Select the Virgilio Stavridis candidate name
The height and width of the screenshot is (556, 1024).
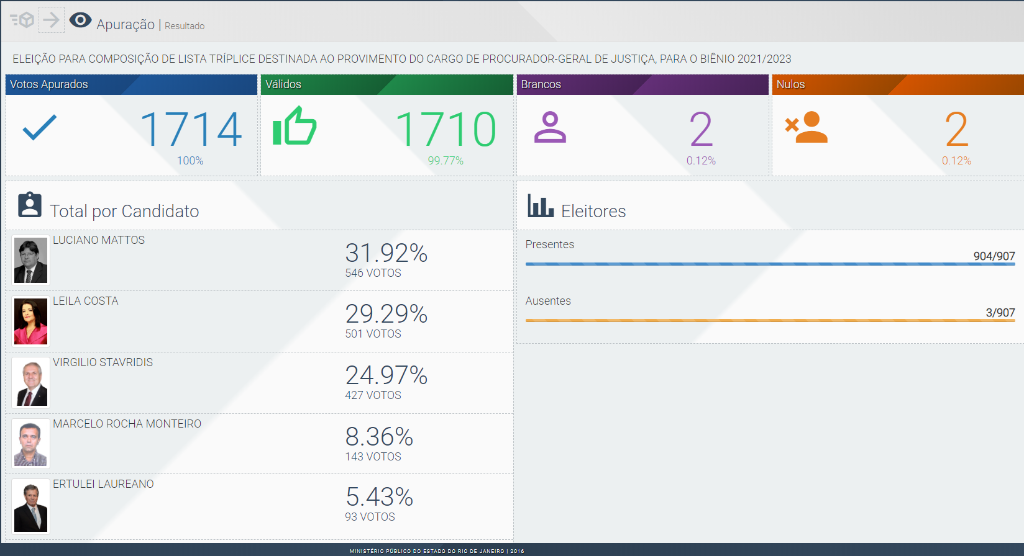(x=103, y=362)
